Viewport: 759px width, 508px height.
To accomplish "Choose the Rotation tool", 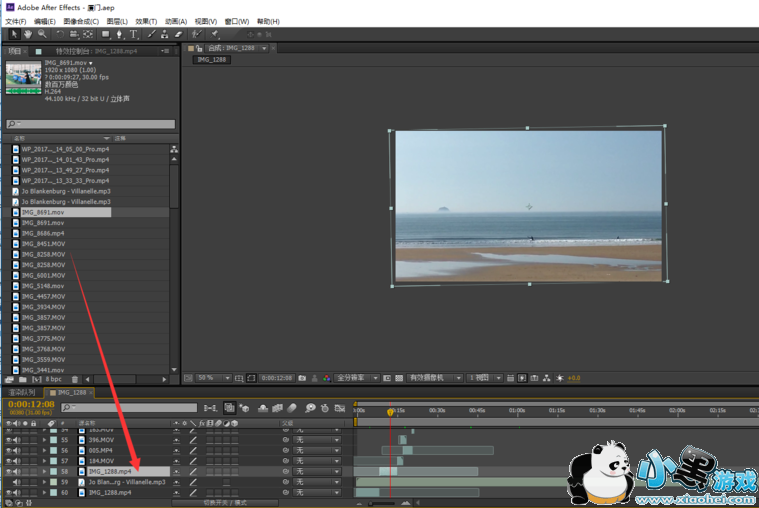I will (60, 34).
